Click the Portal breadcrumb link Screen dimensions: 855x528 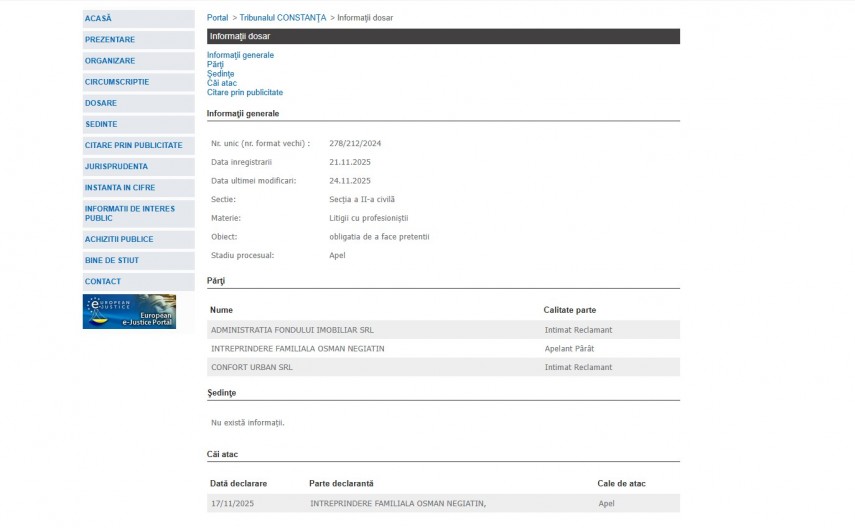pyautogui.click(x=217, y=18)
